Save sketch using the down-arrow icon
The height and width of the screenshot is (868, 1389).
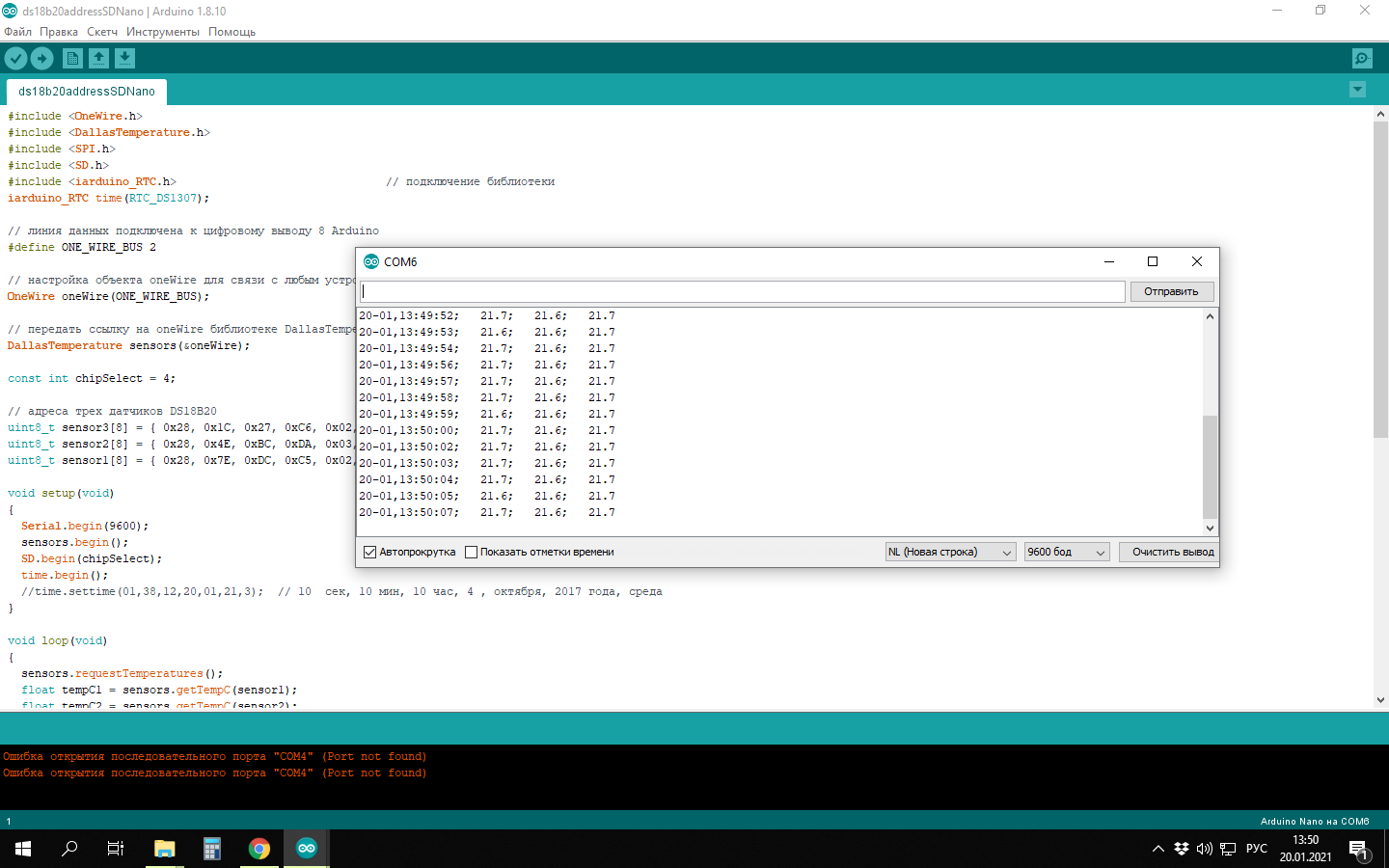(124, 59)
